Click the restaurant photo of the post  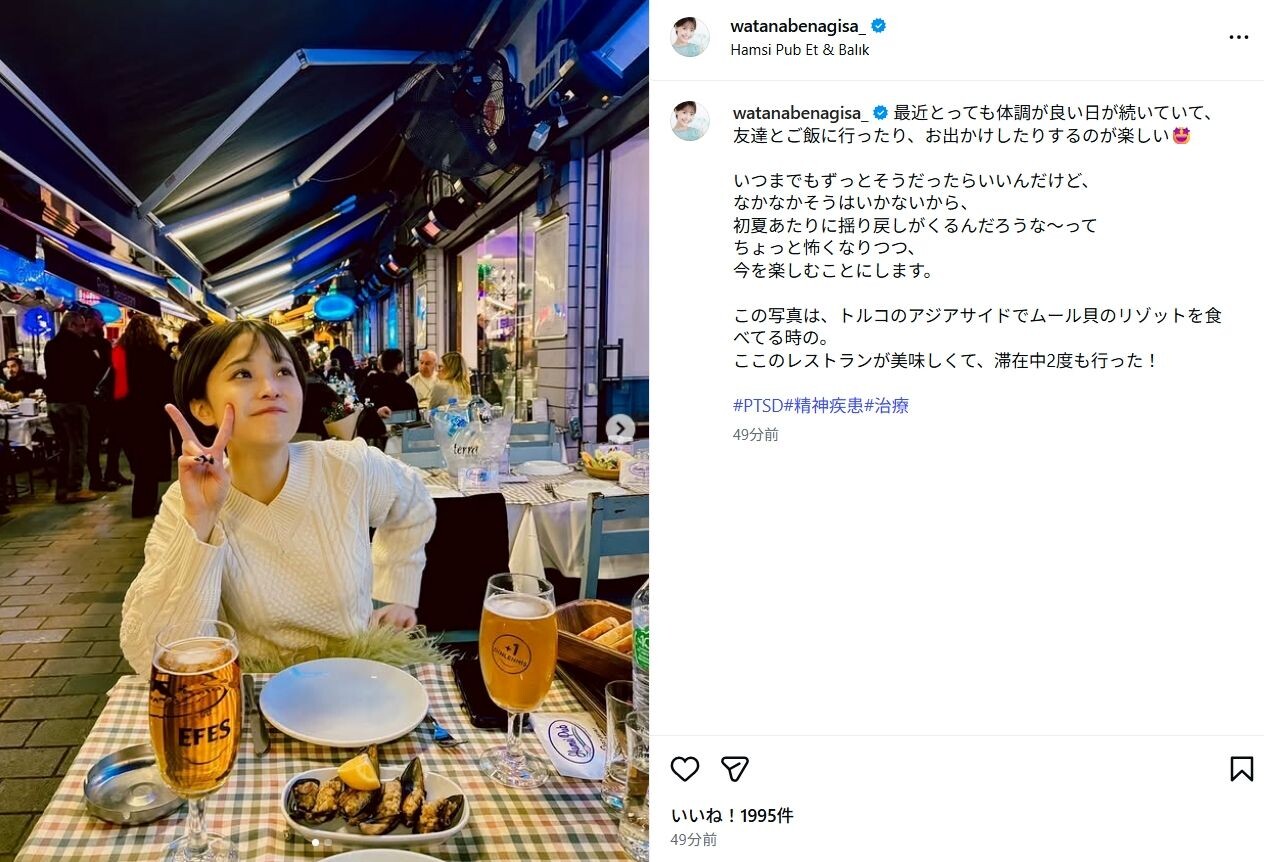(x=324, y=431)
